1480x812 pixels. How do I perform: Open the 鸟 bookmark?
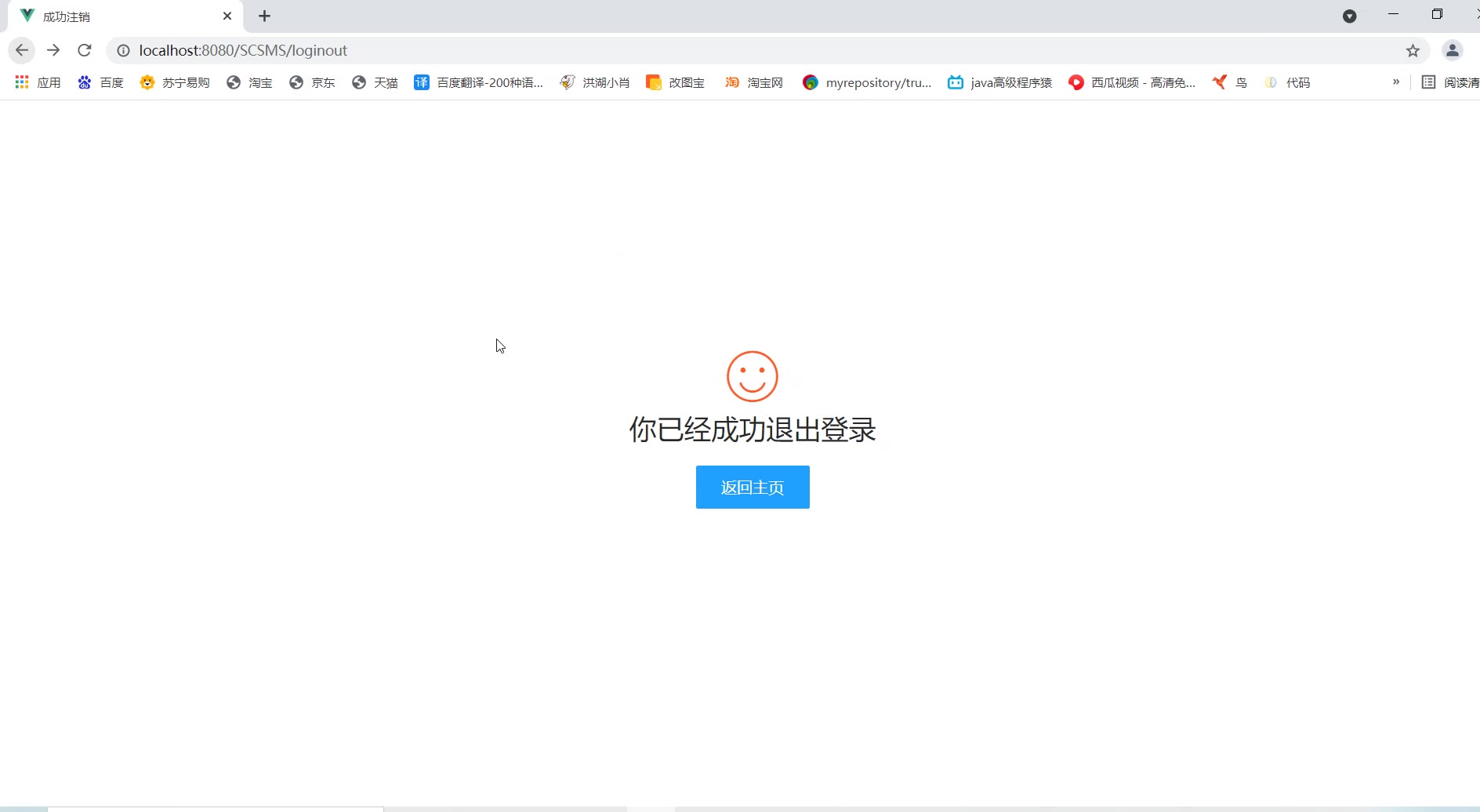coord(1229,82)
